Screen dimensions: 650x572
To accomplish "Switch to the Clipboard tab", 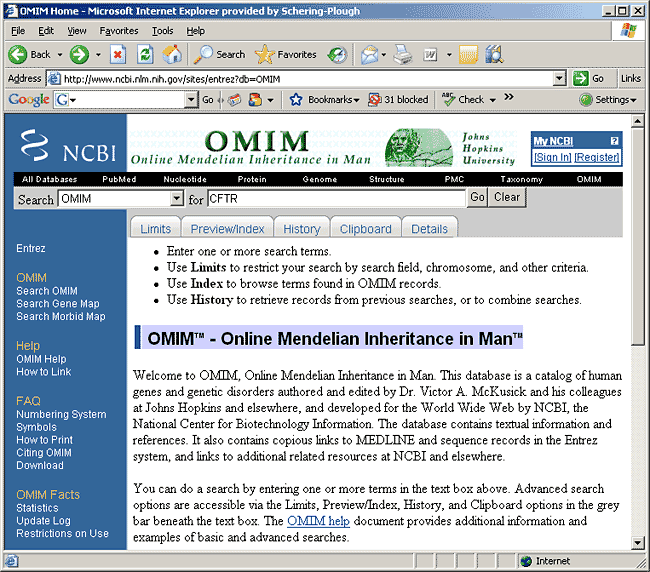I will click(366, 227).
